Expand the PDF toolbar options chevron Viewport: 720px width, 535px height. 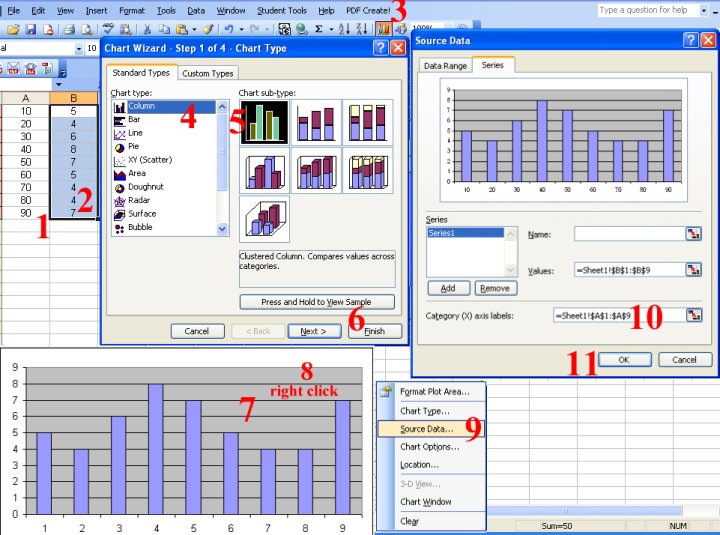click(63, 72)
